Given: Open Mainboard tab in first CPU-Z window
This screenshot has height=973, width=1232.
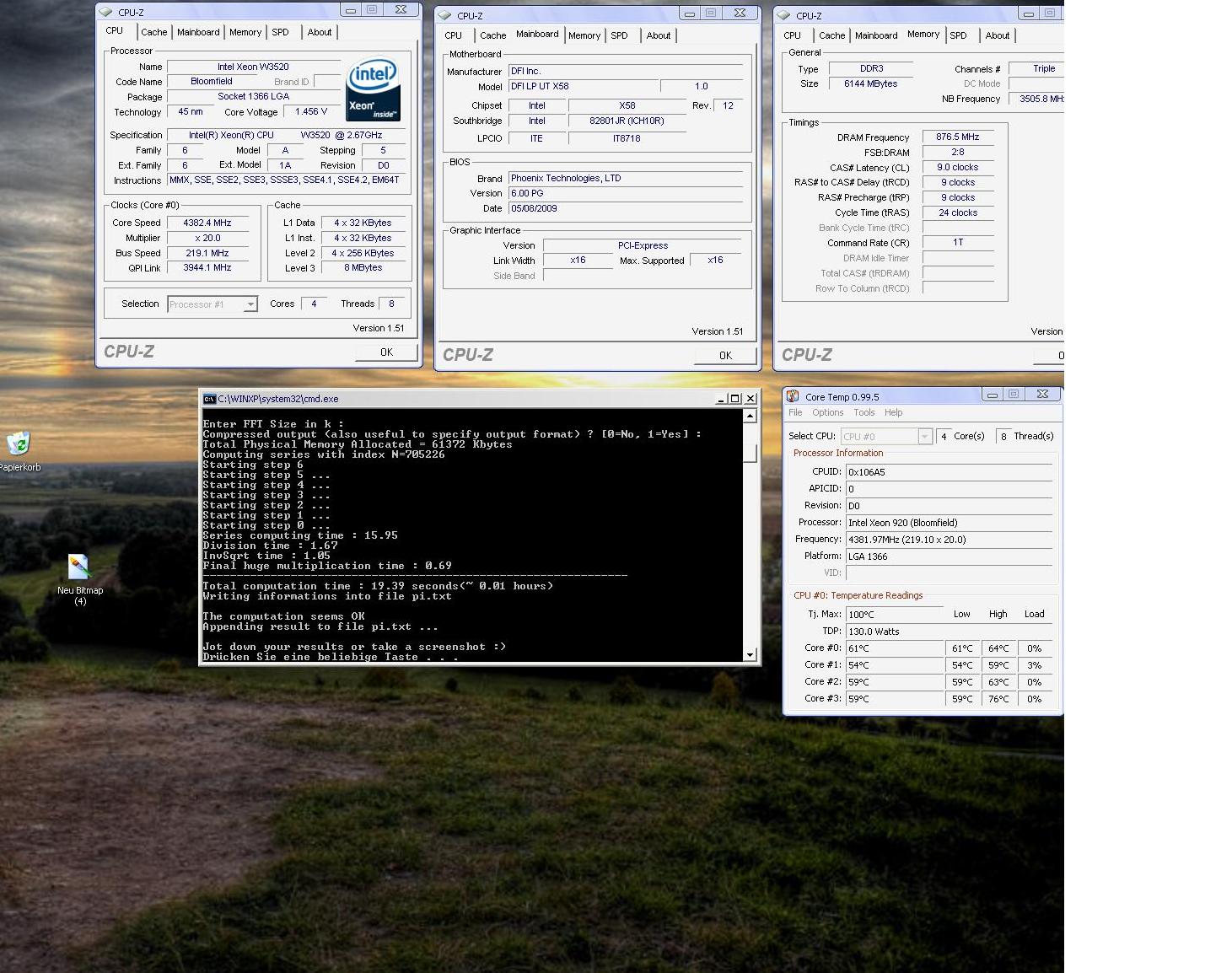Looking at the screenshot, I should [x=198, y=32].
